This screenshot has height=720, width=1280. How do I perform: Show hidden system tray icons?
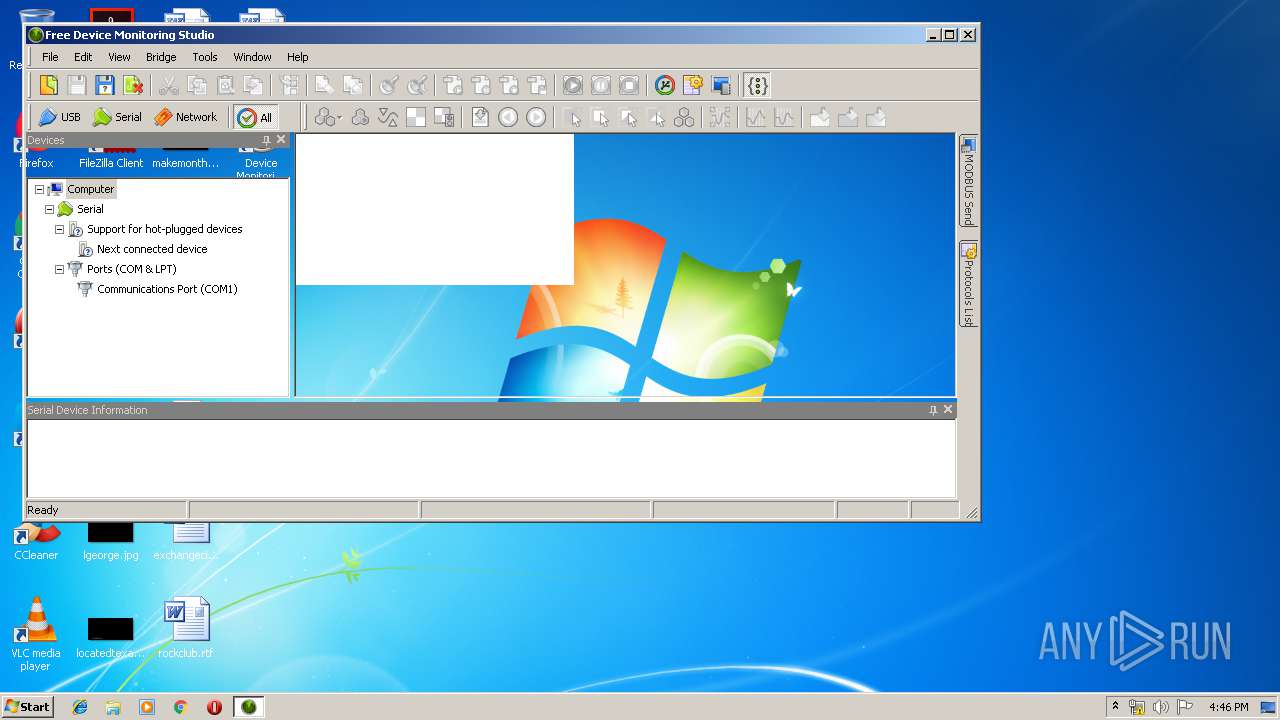point(1115,706)
